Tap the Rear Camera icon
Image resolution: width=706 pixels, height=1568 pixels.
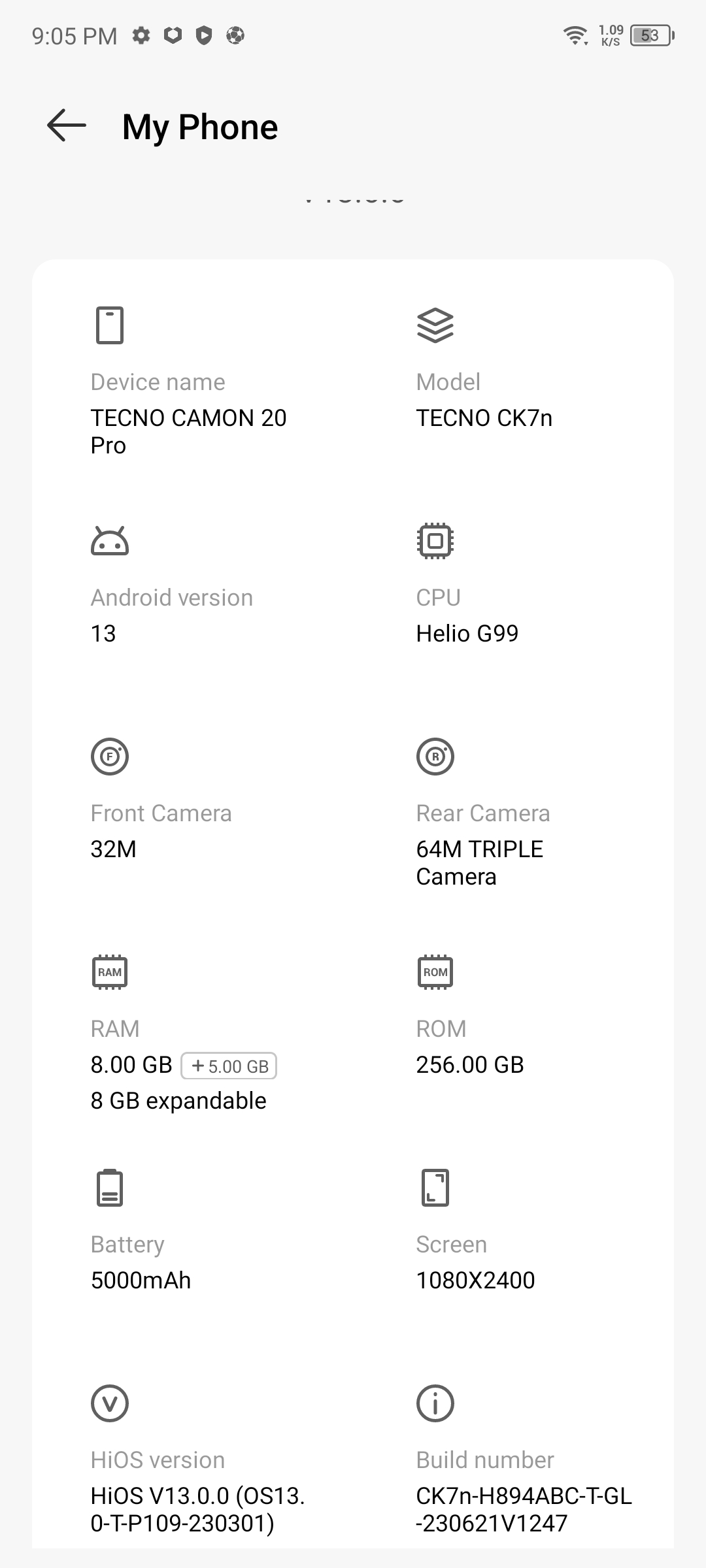435,757
